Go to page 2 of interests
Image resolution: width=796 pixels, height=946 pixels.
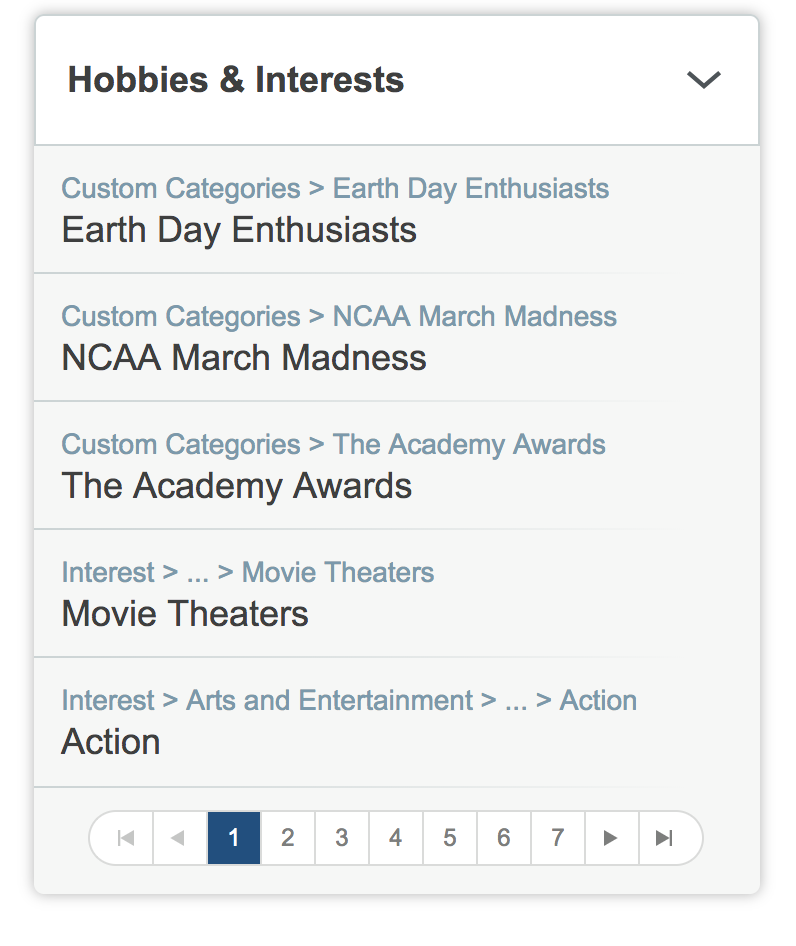coord(288,838)
